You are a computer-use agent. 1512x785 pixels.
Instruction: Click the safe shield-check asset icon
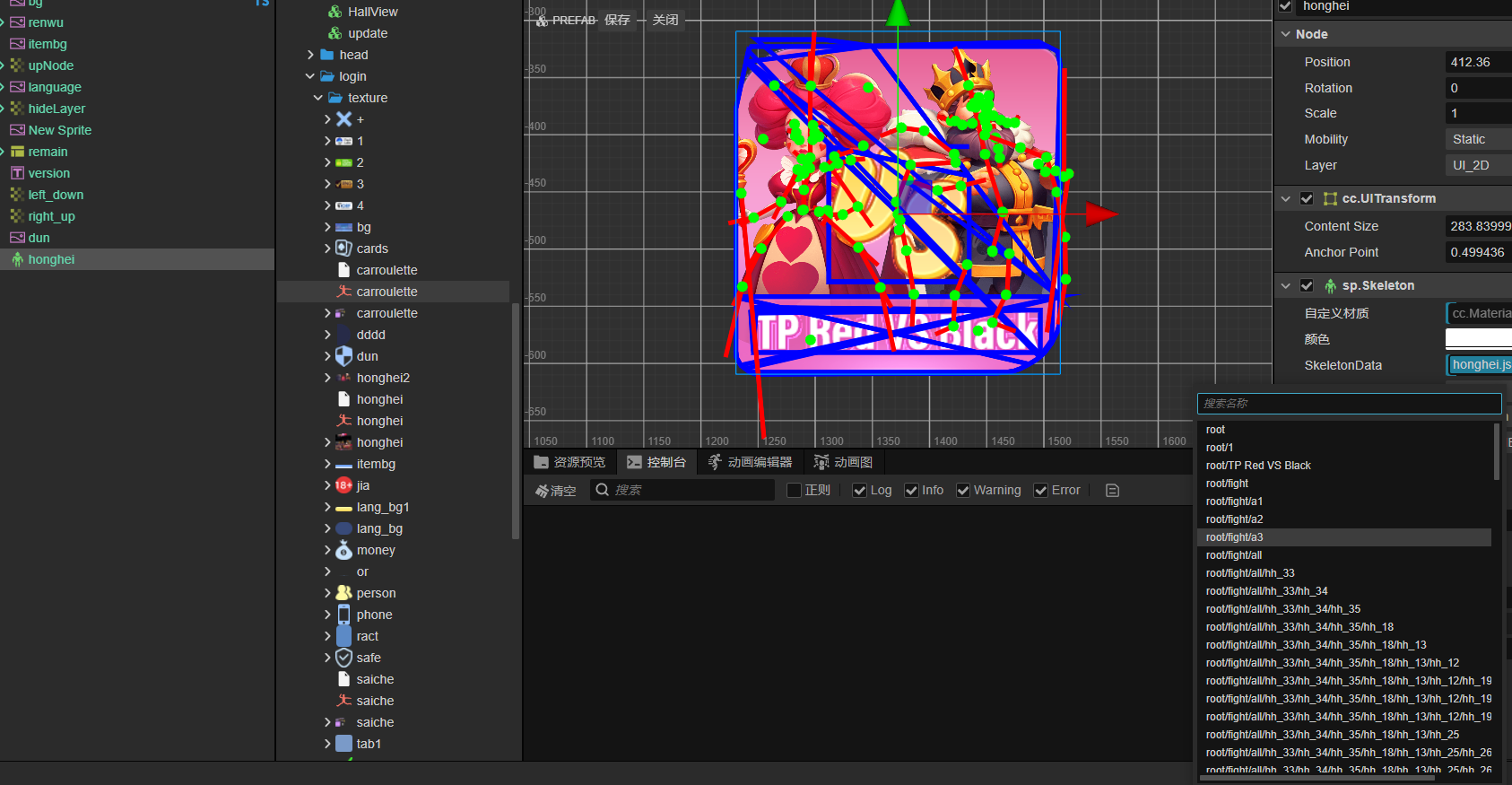point(343,658)
